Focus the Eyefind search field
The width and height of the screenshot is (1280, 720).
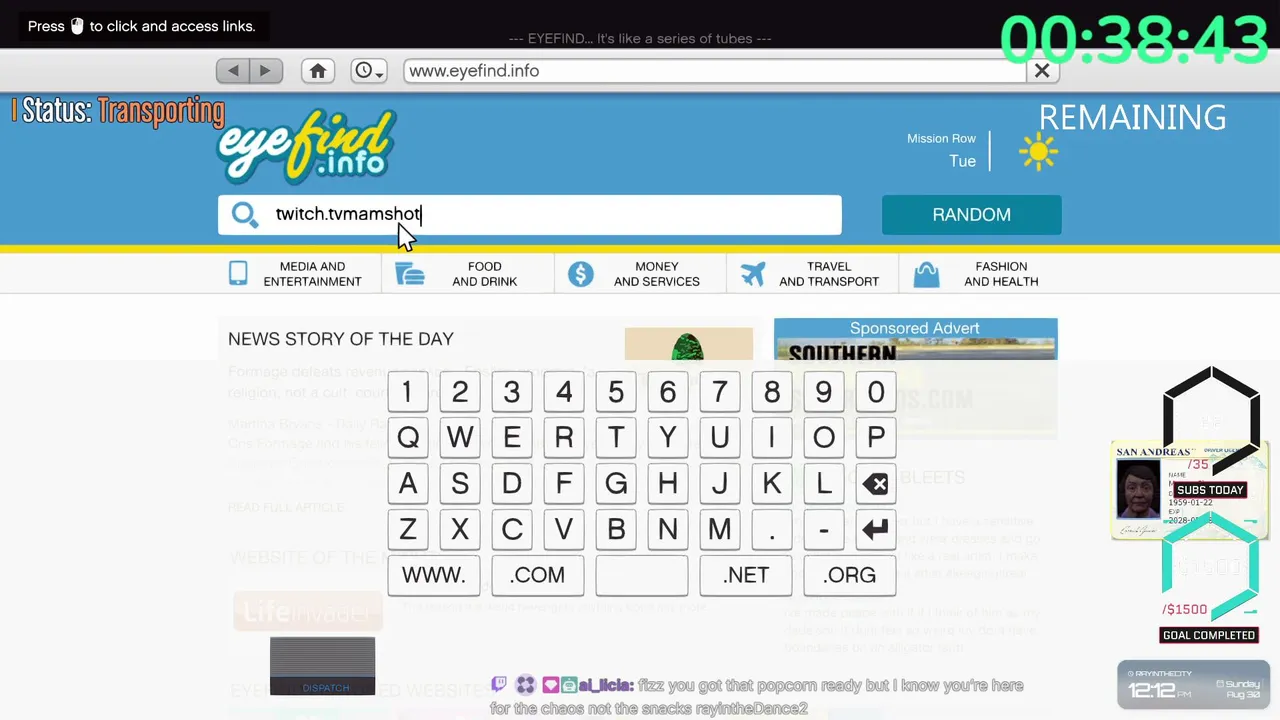click(x=530, y=214)
